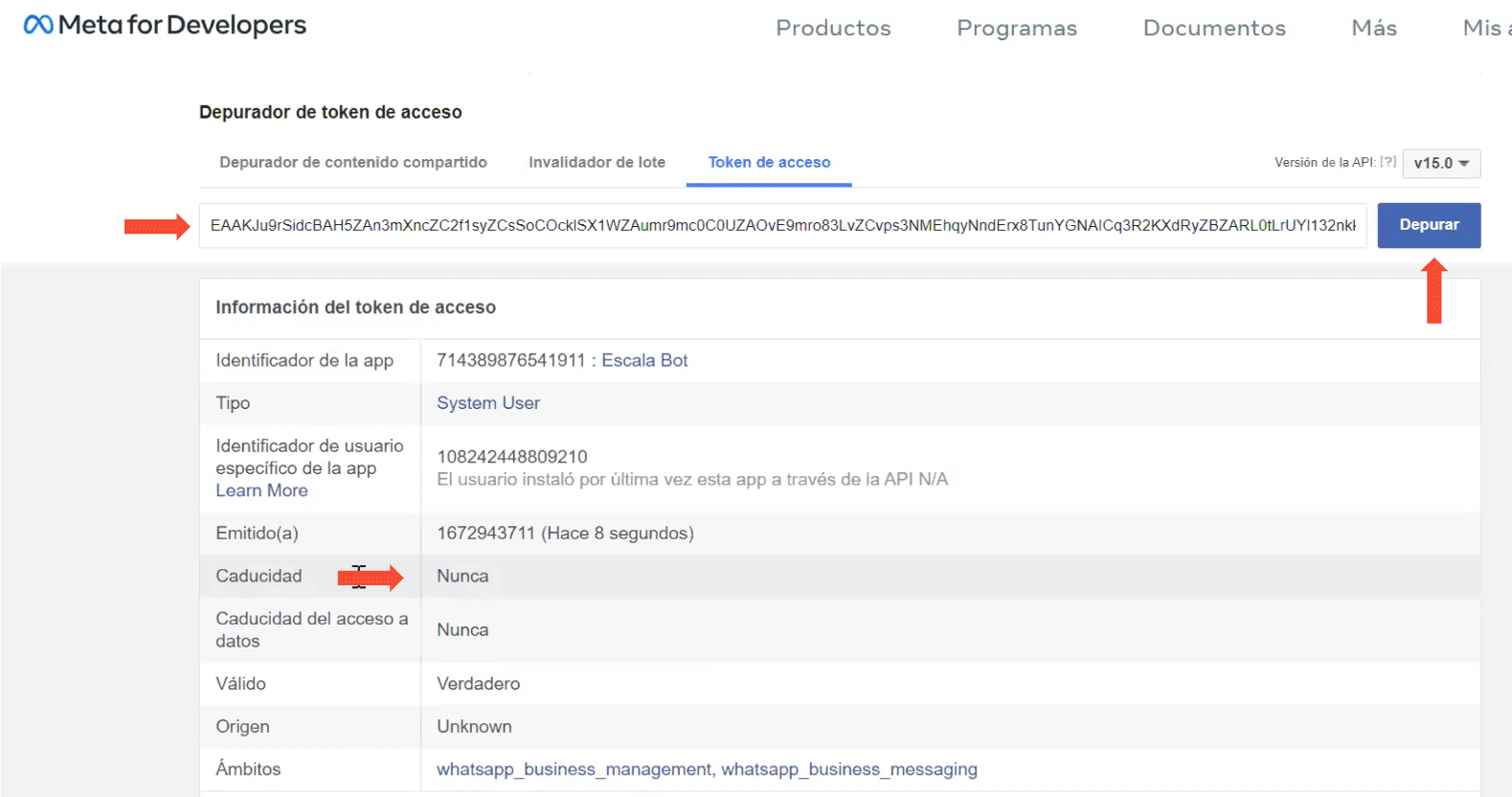Open the Productos menu

pyautogui.click(x=833, y=28)
